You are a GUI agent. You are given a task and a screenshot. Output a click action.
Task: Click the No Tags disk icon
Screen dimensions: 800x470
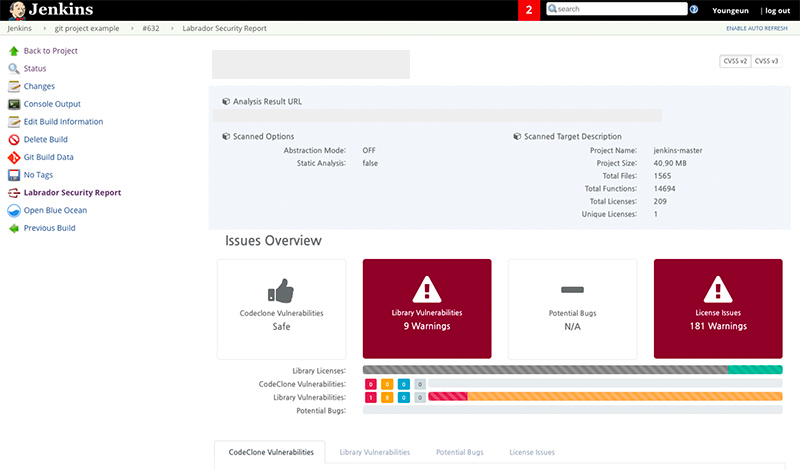click(x=14, y=175)
